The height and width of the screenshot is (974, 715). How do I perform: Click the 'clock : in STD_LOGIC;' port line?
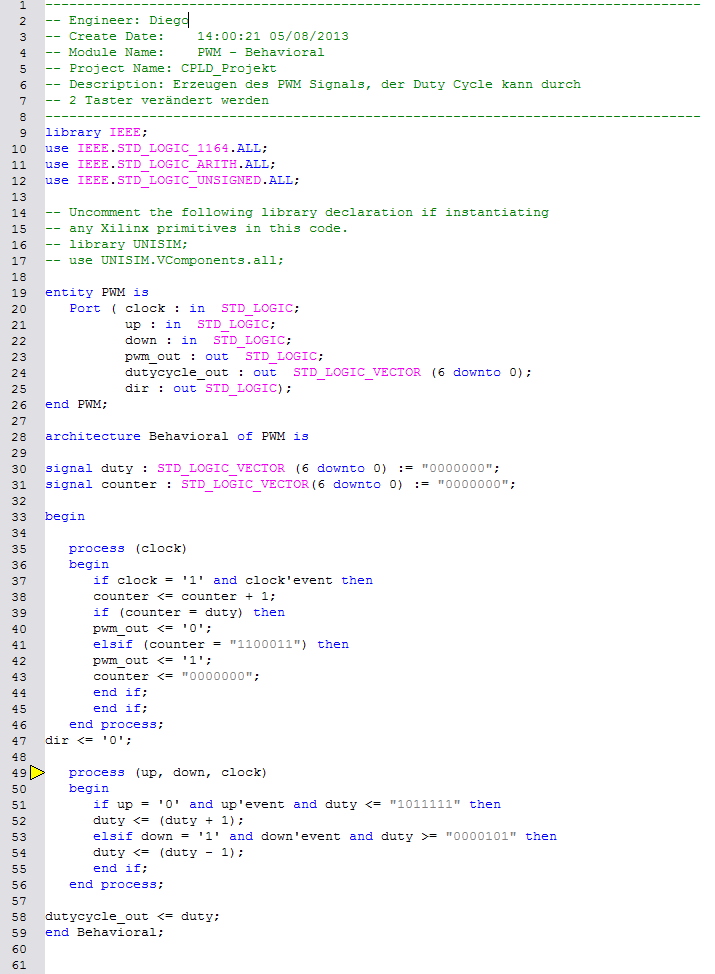click(x=212, y=309)
